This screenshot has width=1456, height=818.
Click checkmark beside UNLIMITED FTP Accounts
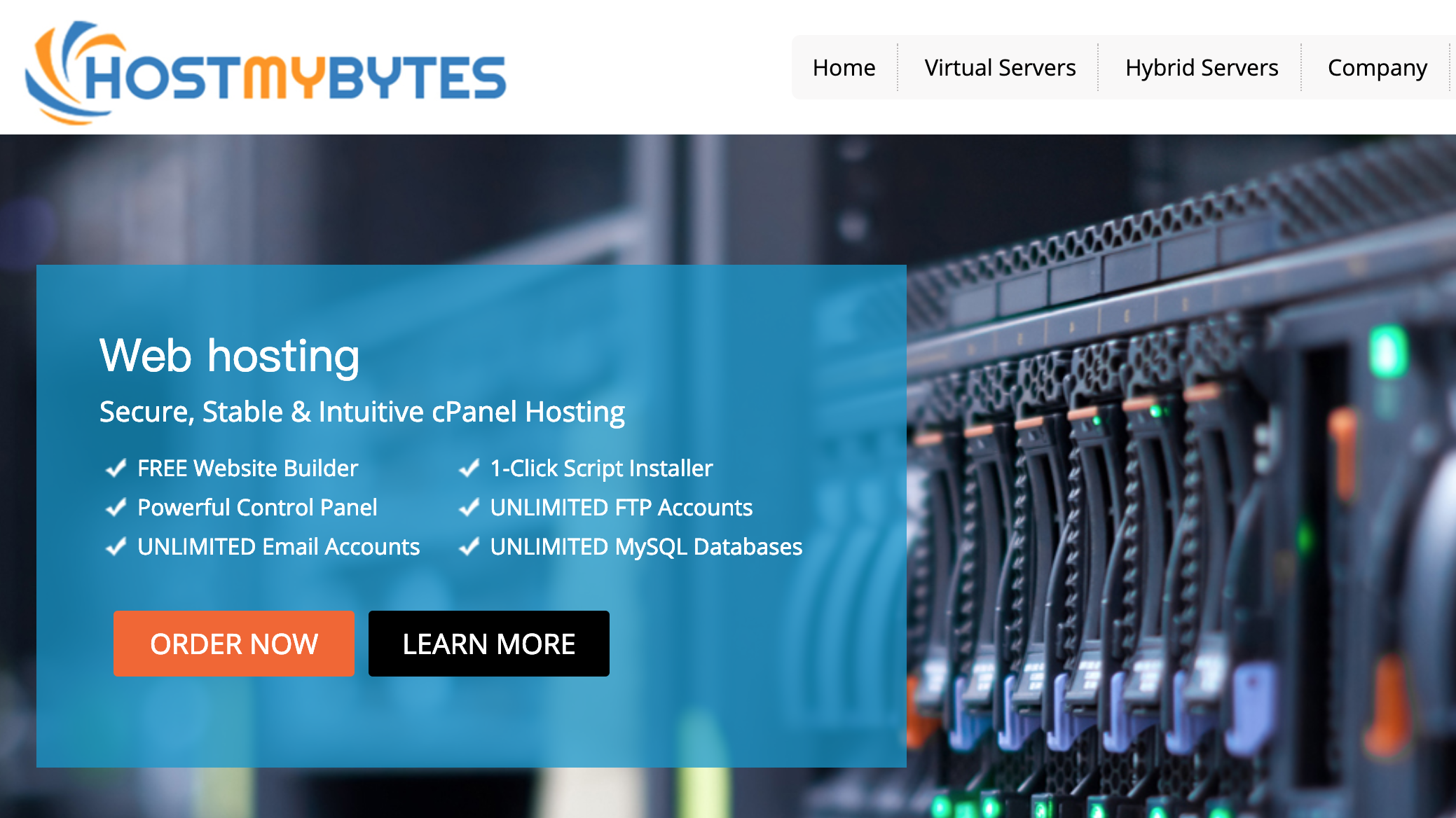469,507
